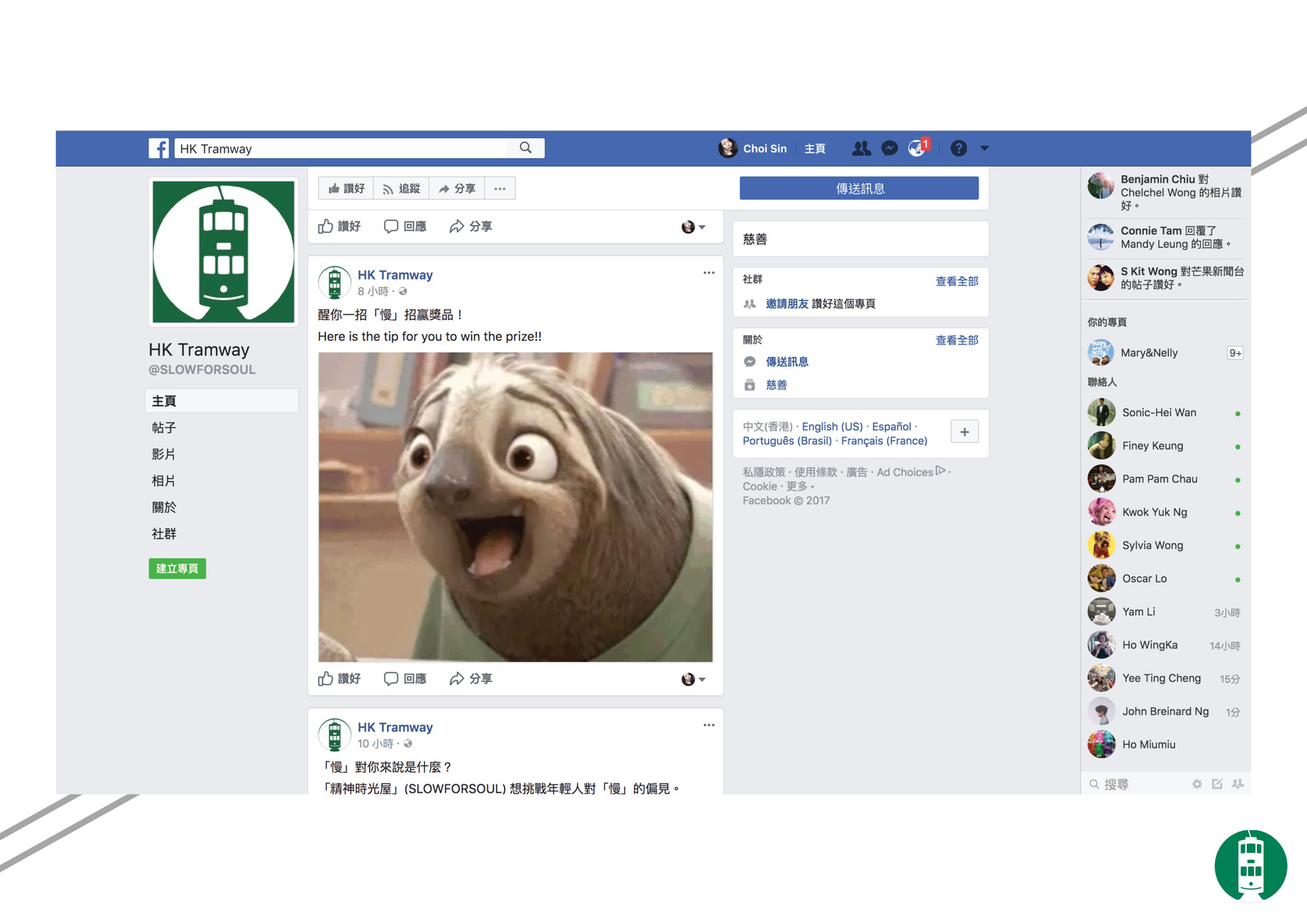Click Choi Sin profile avatar
Viewport: 1307px width, 924px height.
tap(728, 148)
